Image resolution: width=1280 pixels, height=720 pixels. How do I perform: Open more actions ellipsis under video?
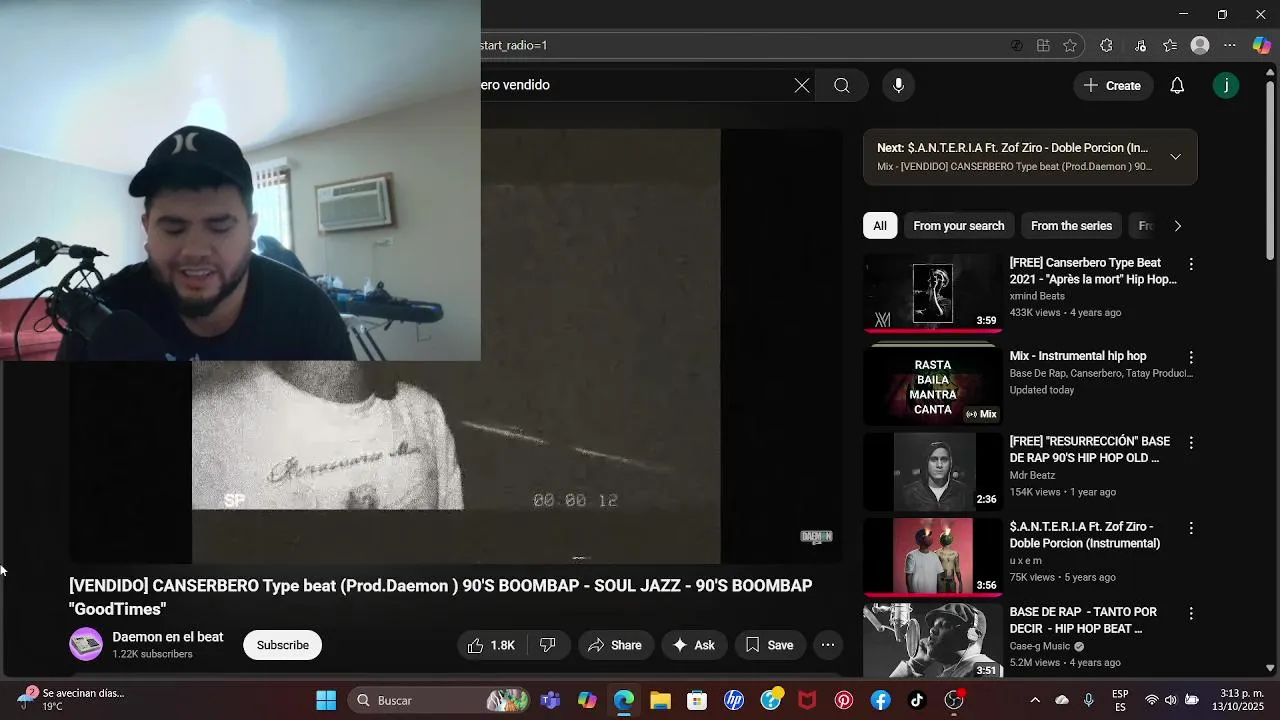point(828,645)
